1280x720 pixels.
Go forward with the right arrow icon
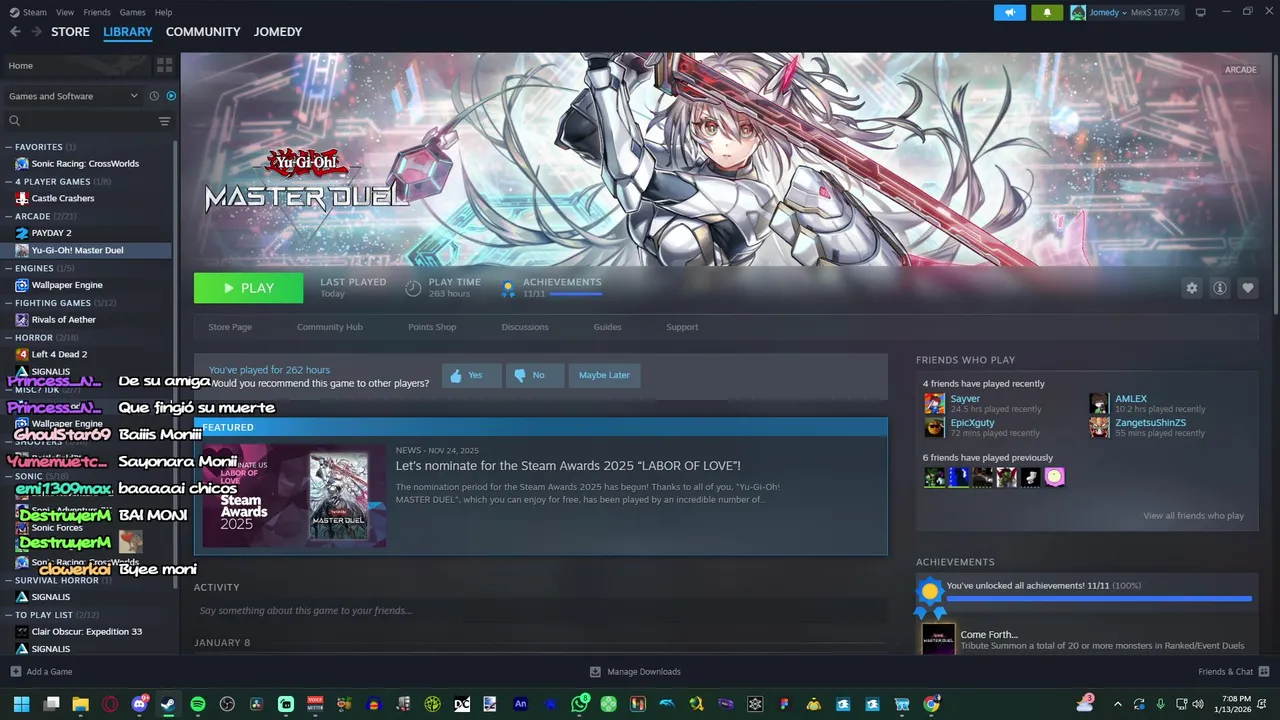36,32
